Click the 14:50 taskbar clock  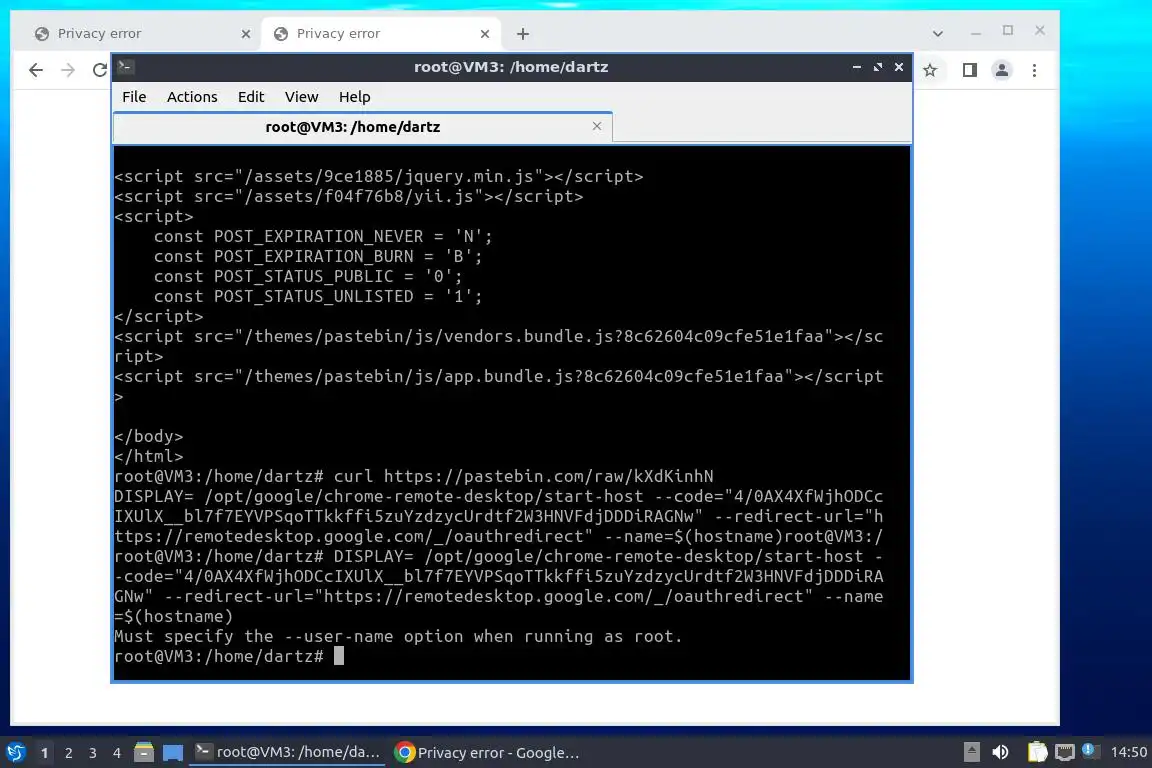[x=1128, y=752]
